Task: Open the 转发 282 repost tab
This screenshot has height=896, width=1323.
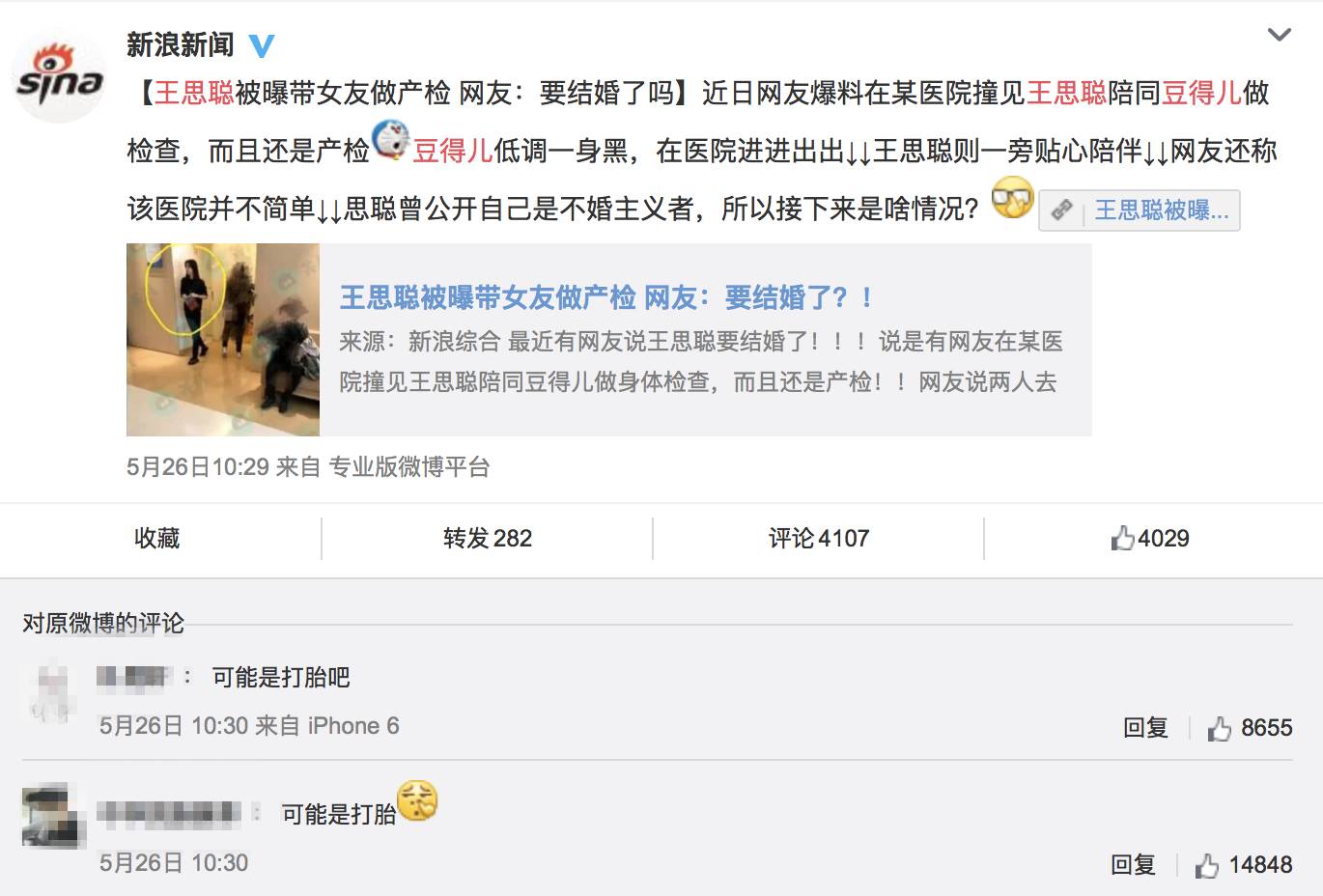Action: click(488, 538)
